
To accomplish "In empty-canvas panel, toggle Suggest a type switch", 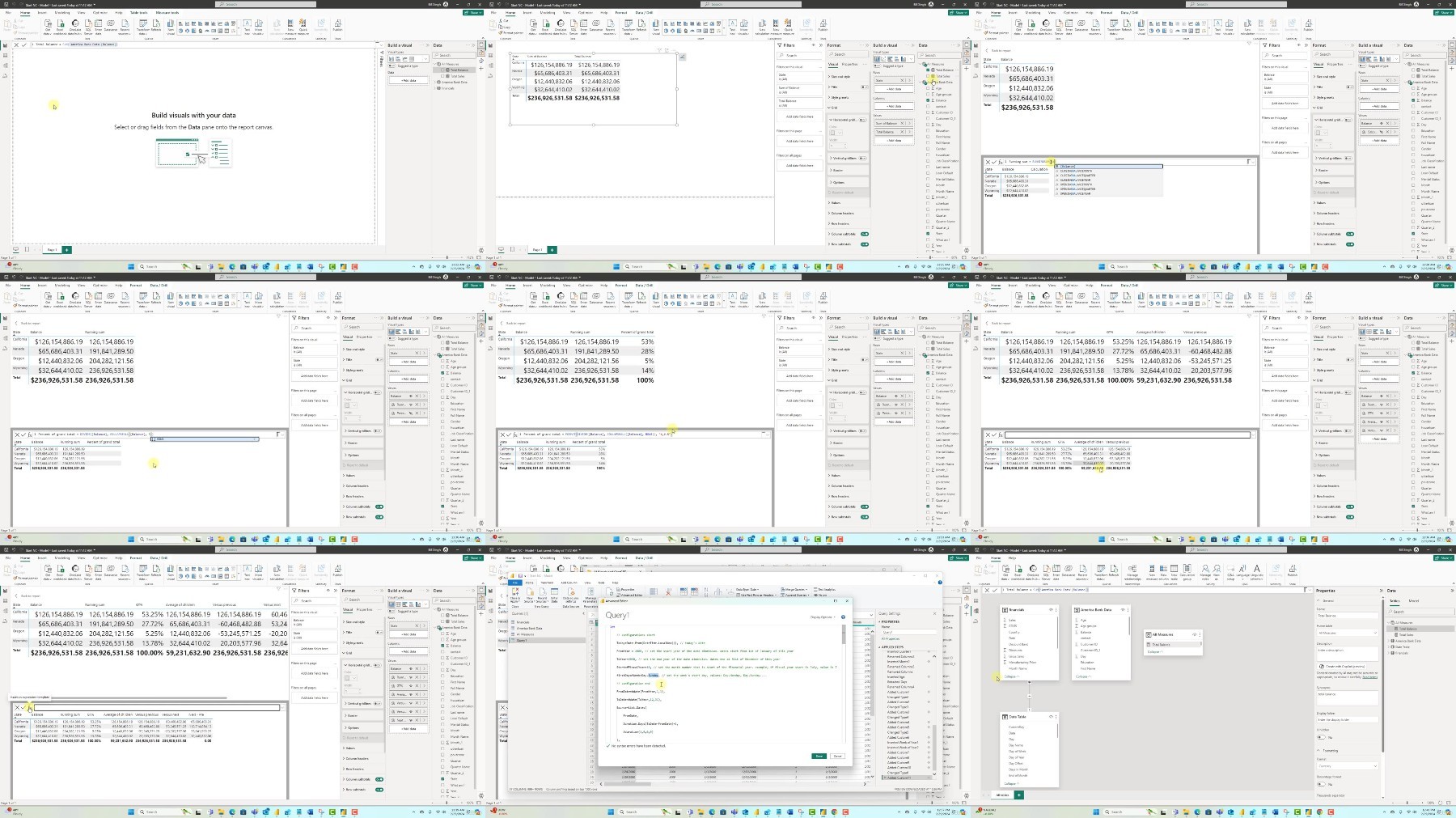I will (x=392, y=66).
